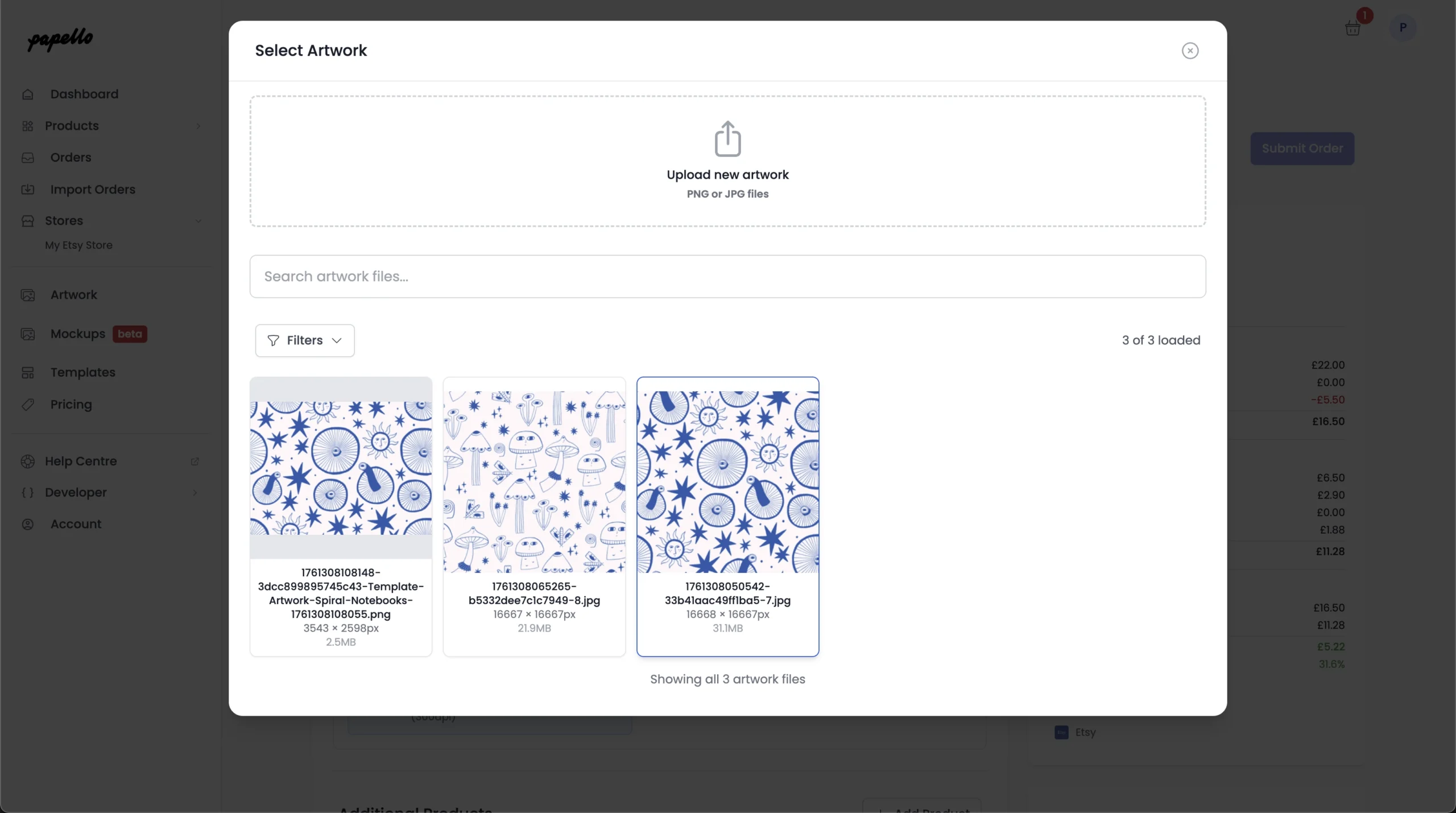Go to Mockups beta page
This screenshot has height=813, width=1456.
pyautogui.click(x=78, y=334)
